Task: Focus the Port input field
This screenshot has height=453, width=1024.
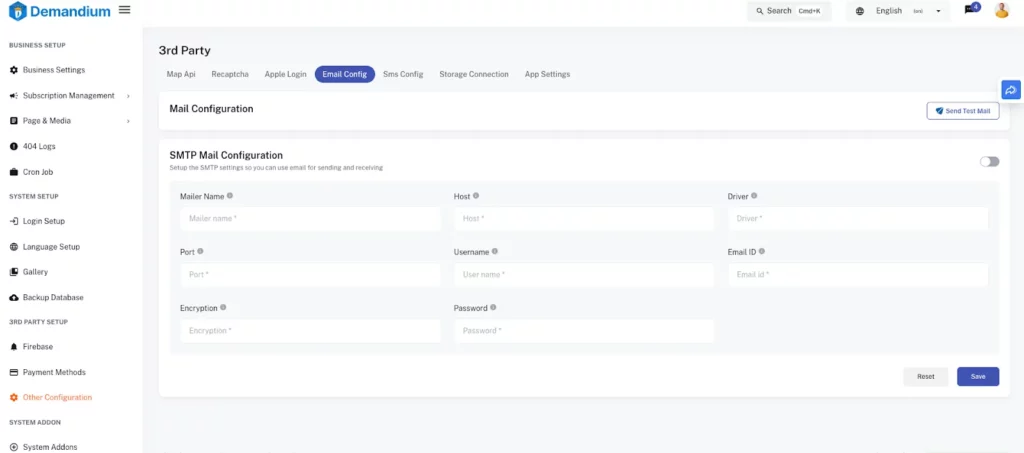Action: [x=310, y=275]
